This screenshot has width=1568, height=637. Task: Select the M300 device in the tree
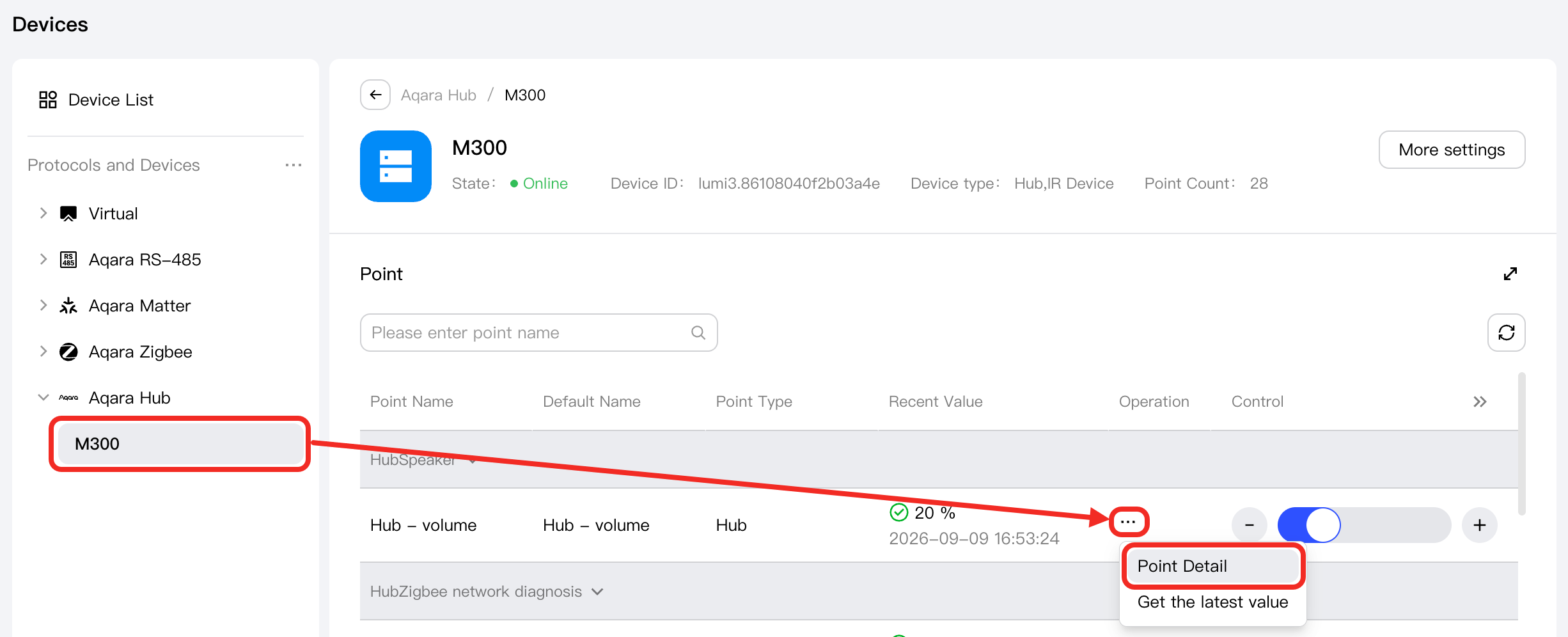(x=180, y=444)
